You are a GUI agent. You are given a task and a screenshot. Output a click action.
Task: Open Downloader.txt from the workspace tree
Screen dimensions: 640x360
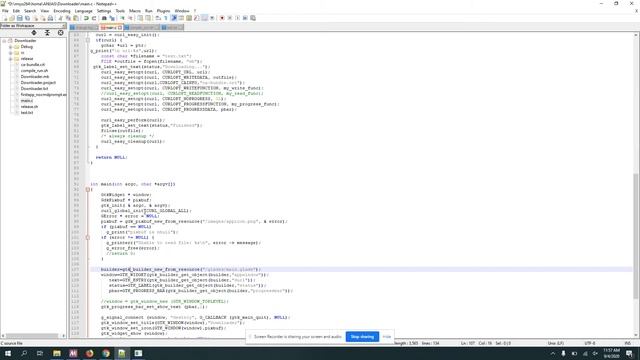(34, 89)
